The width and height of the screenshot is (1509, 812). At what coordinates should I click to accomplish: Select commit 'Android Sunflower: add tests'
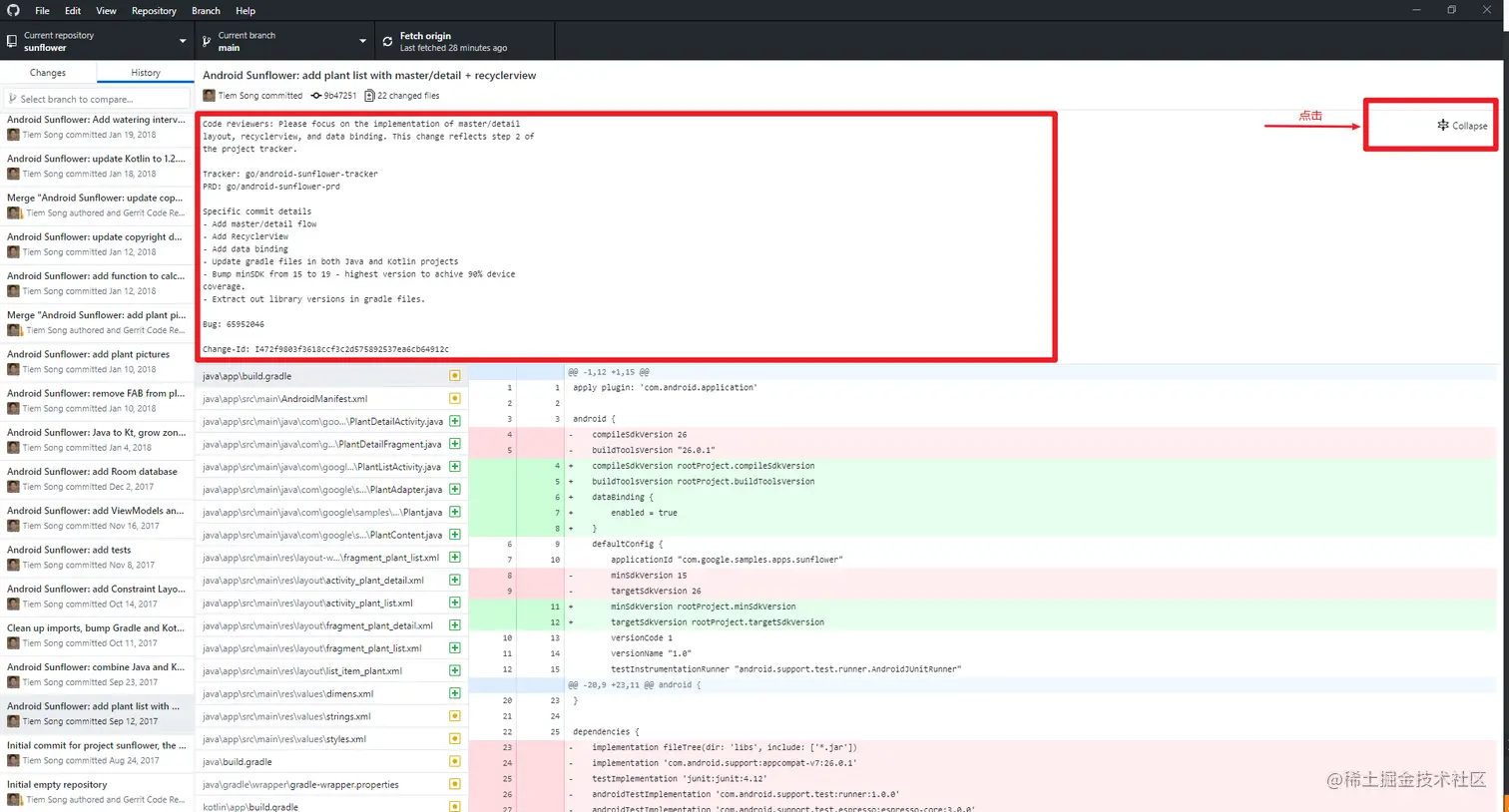coord(97,557)
